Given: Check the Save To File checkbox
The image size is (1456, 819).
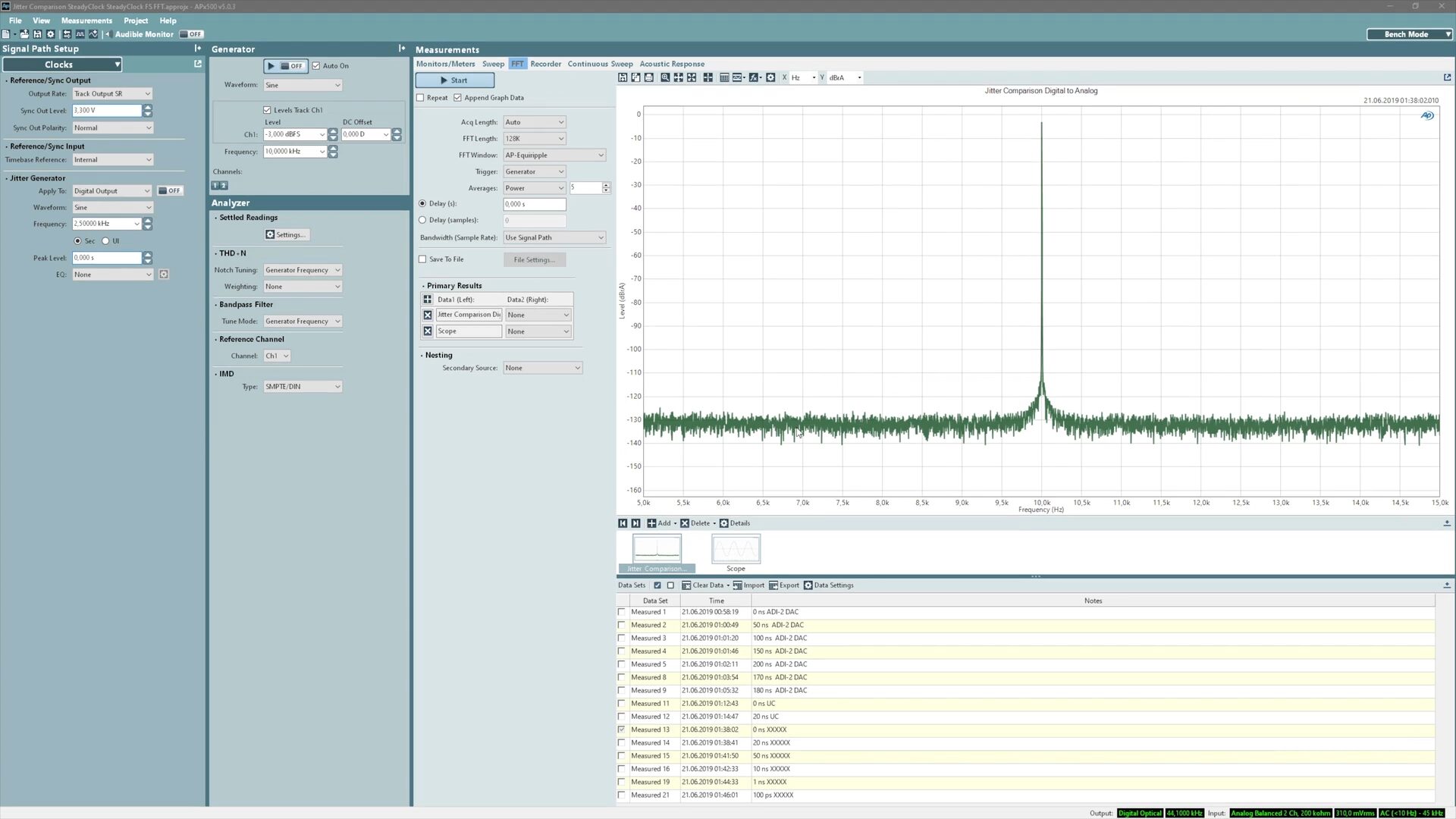Looking at the screenshot, I should (x=423, y=259).
